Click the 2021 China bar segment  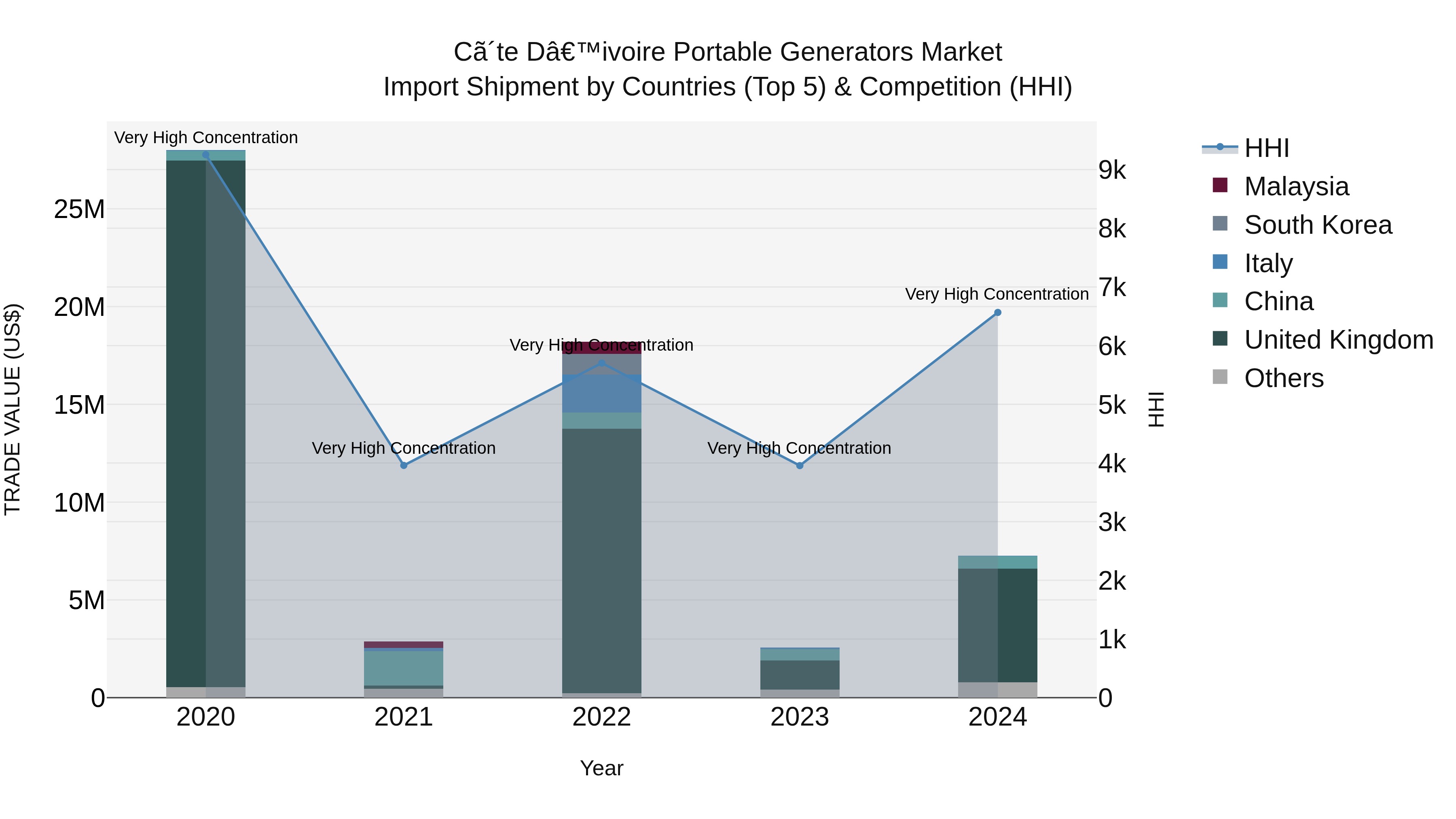point(404,668)
